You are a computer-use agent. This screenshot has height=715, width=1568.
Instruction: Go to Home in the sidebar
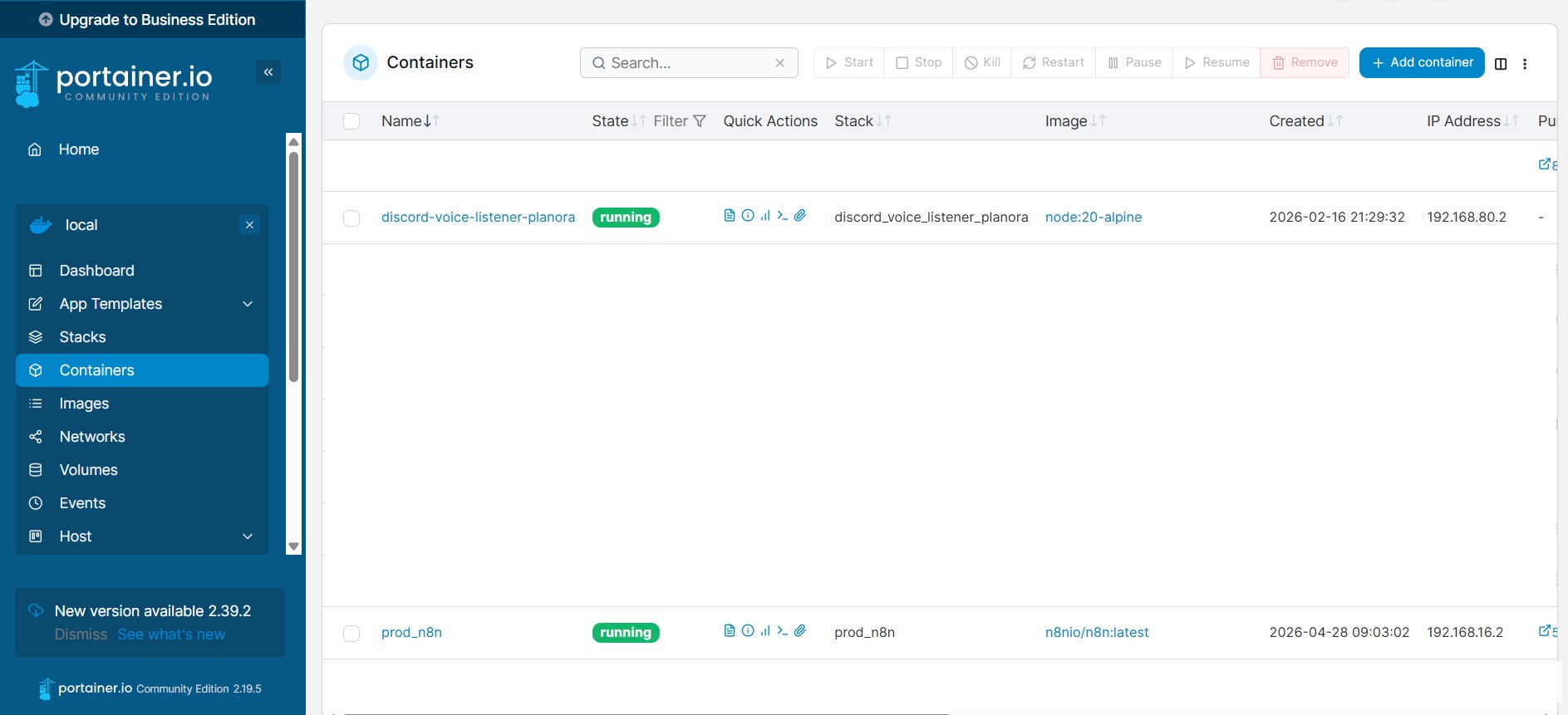[142, 149]
